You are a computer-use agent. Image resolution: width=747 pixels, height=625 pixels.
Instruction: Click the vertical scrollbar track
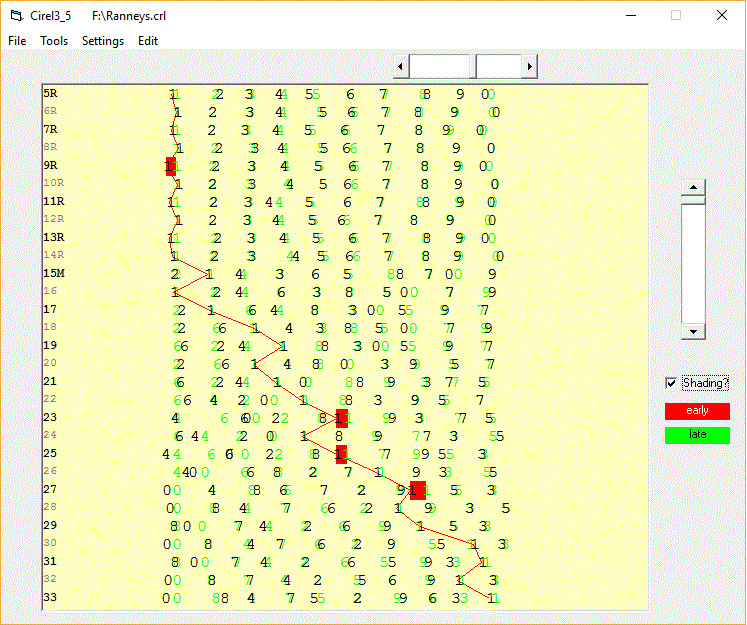693,264
